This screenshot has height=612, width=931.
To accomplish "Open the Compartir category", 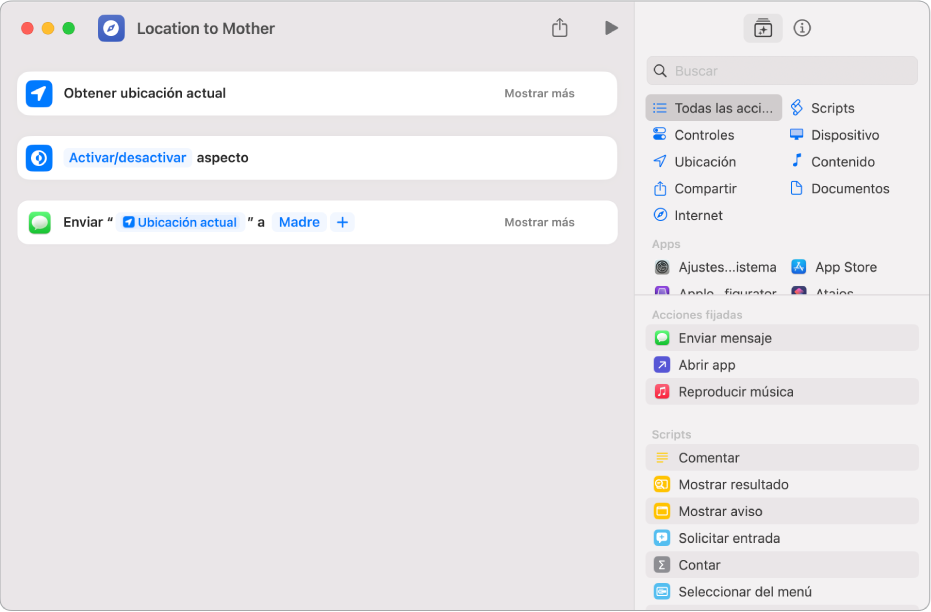I will tap(695, 188).
